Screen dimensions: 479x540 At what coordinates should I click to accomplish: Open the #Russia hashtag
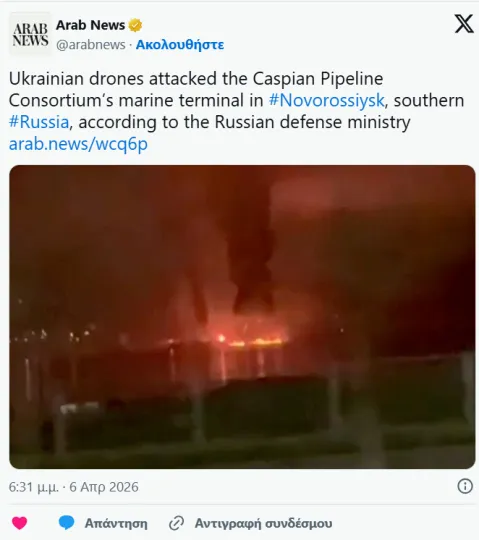coord(39,122)
